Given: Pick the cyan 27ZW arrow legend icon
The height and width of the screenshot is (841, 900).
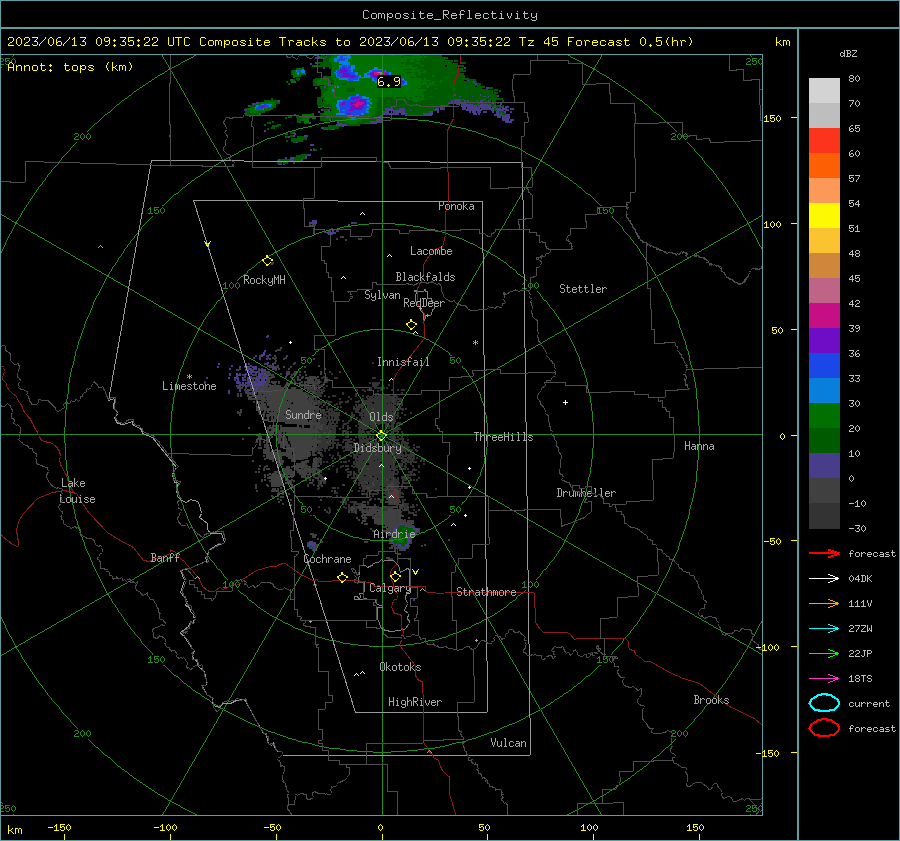Looking at the screenshot, I should (x=824, y=628).
